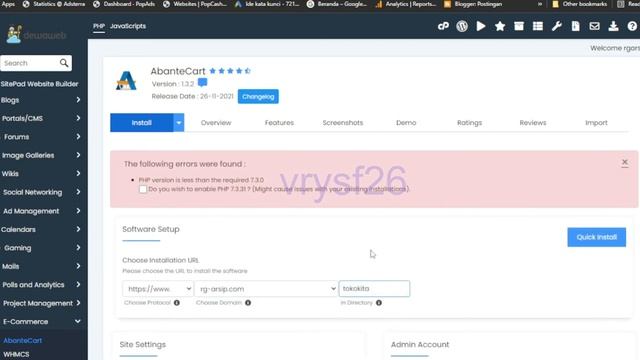Switch to the Reviews tab
640x360 pixels.
pos(533,122)
